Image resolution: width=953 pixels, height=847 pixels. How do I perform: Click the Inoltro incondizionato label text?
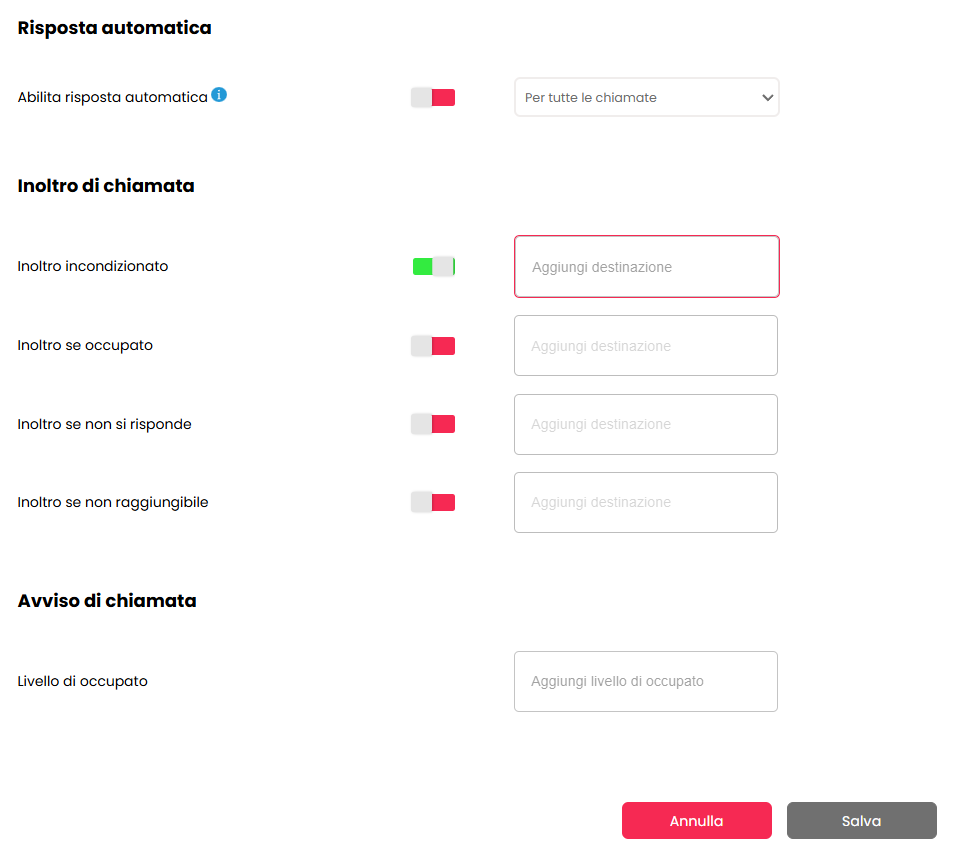coord(93,266)
